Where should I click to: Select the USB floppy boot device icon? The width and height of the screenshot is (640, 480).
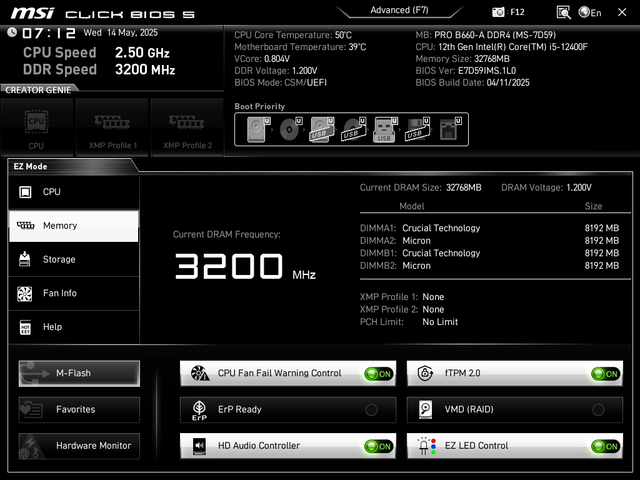(x=417, y=129)
